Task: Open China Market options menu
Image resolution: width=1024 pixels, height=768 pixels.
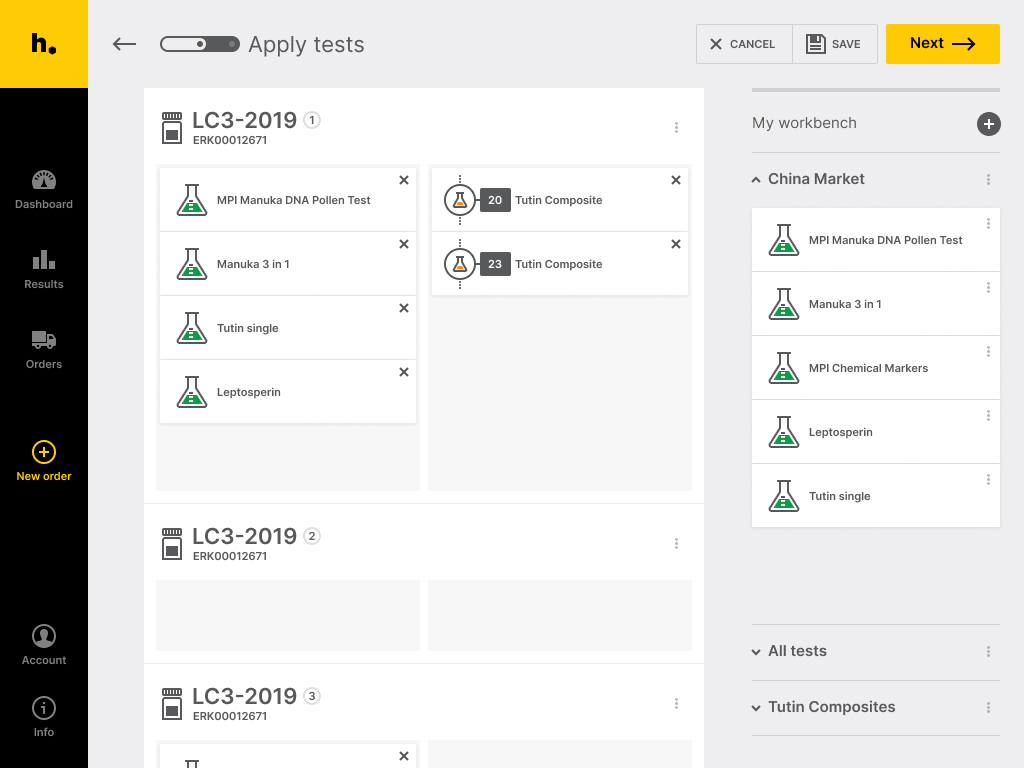Action: (988, 180)
